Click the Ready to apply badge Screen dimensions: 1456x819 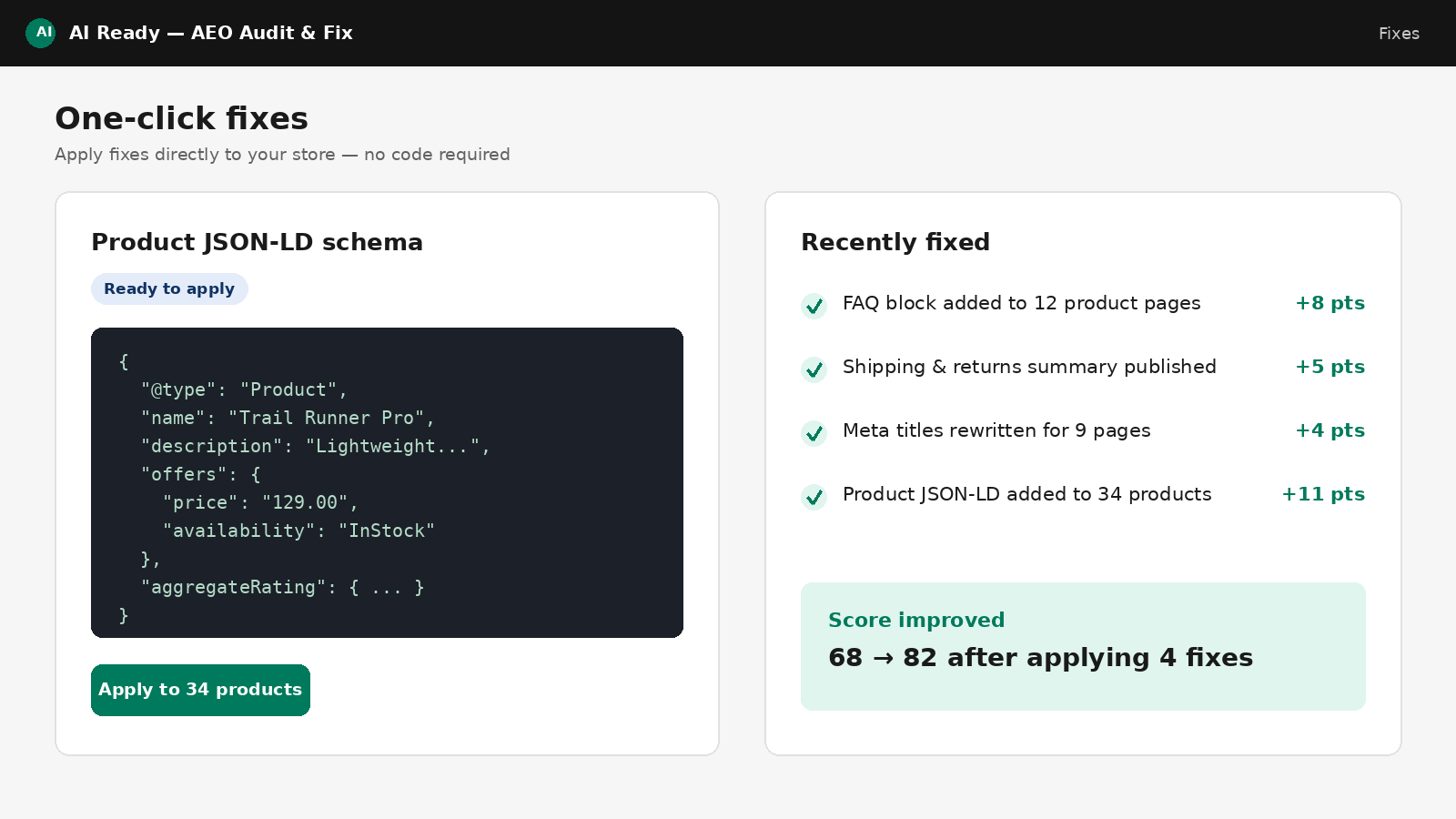click(169, 288)
